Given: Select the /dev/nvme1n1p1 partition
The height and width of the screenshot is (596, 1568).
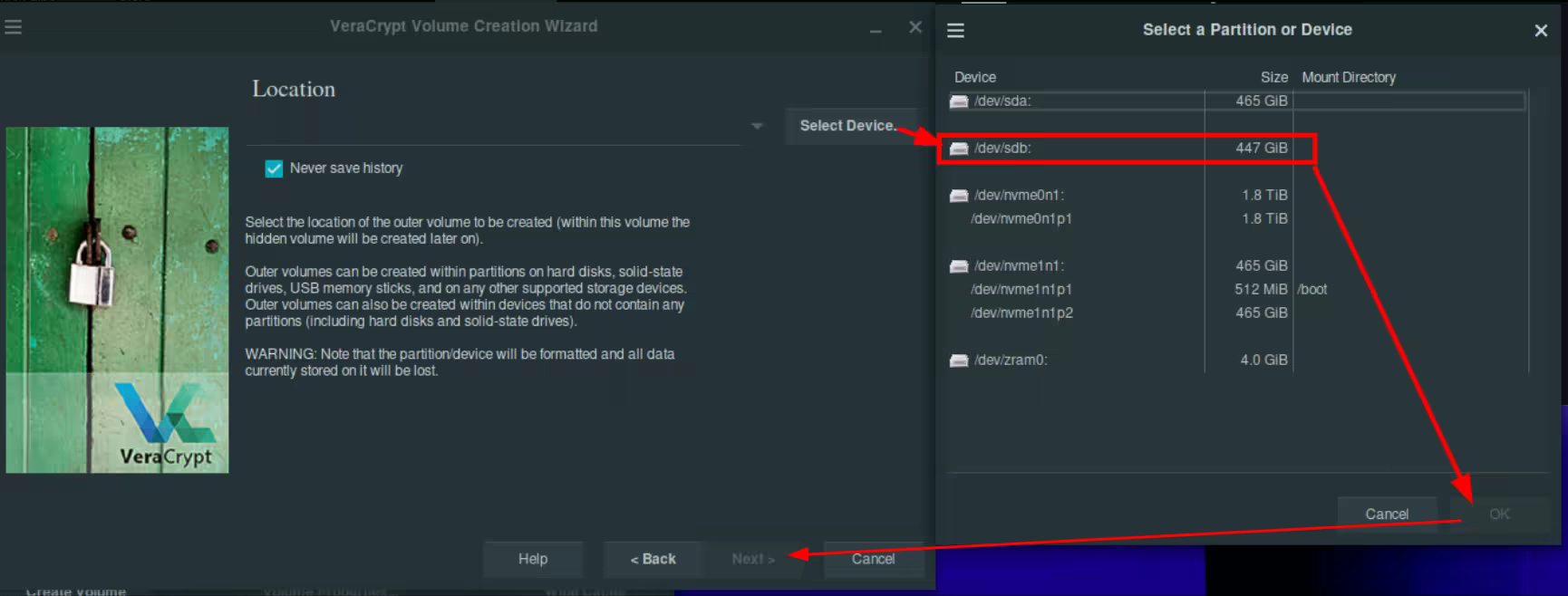Looking at the screenshot, I should point(1236,290).
